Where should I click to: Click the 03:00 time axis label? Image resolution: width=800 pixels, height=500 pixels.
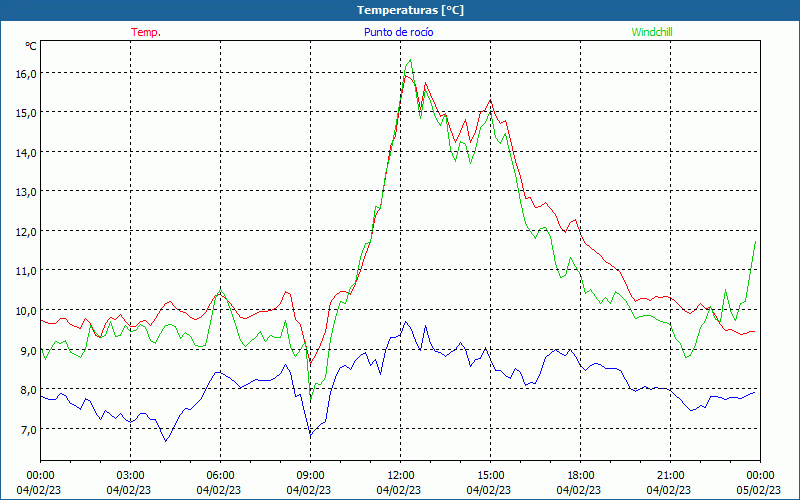(130, 476)
